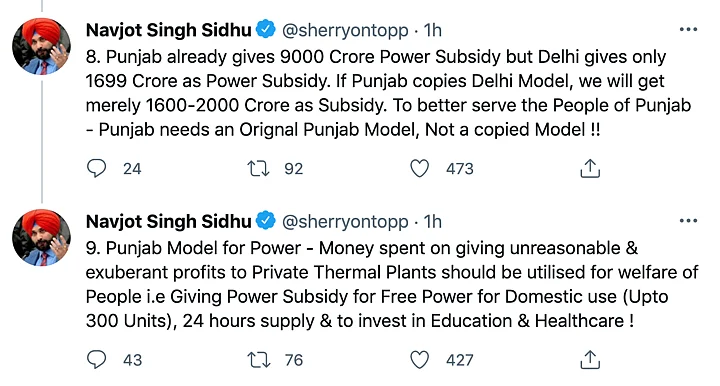720x386 pixels.
Task: Open Navjot Singh Sidhu name on second tweet
Action: coord(169,222)
